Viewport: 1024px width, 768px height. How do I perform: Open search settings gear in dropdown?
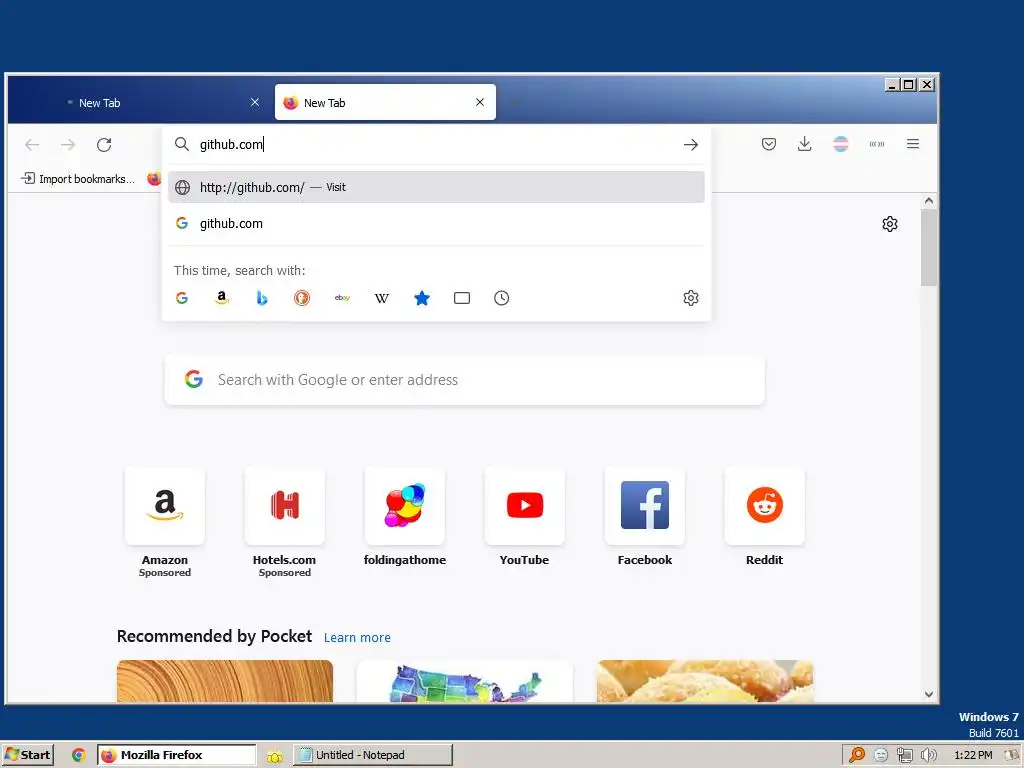click(x=691, y=298)
